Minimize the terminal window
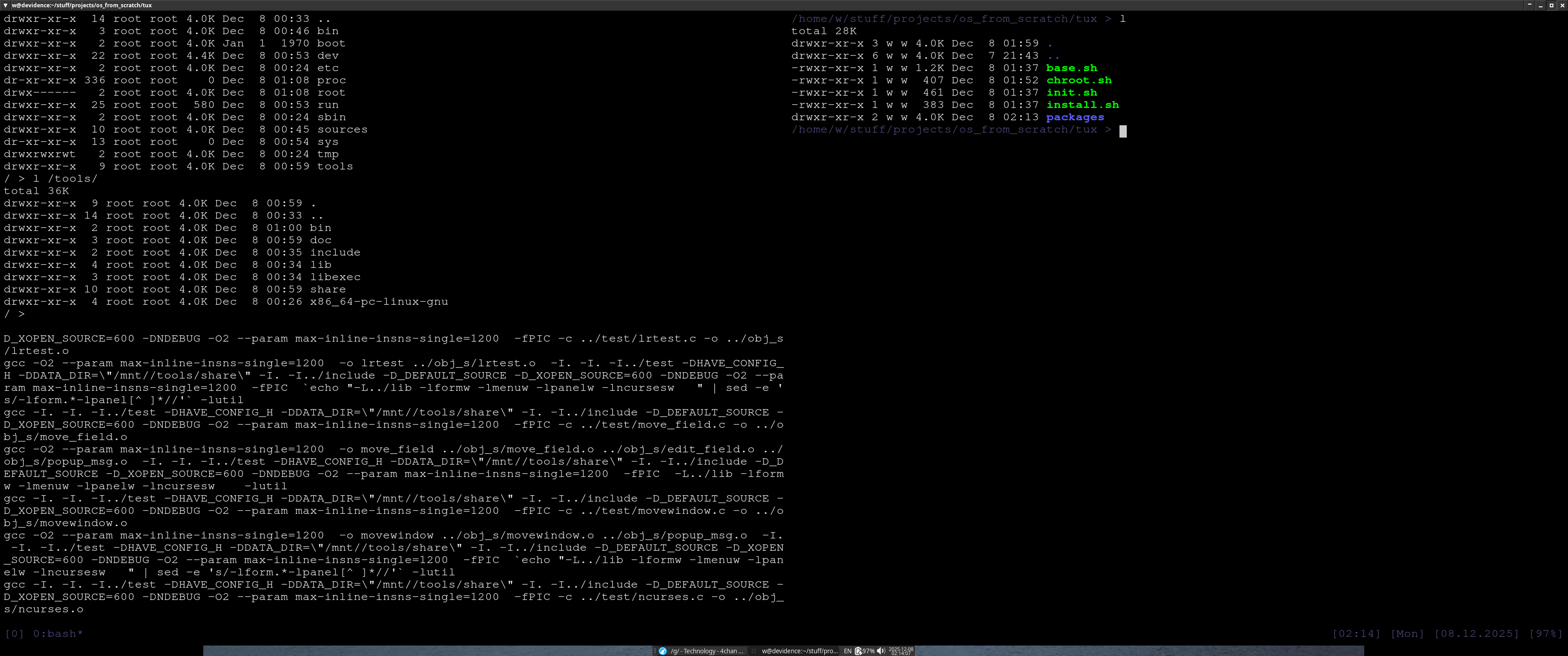The image size is (1568, 656). (1541, 5)
